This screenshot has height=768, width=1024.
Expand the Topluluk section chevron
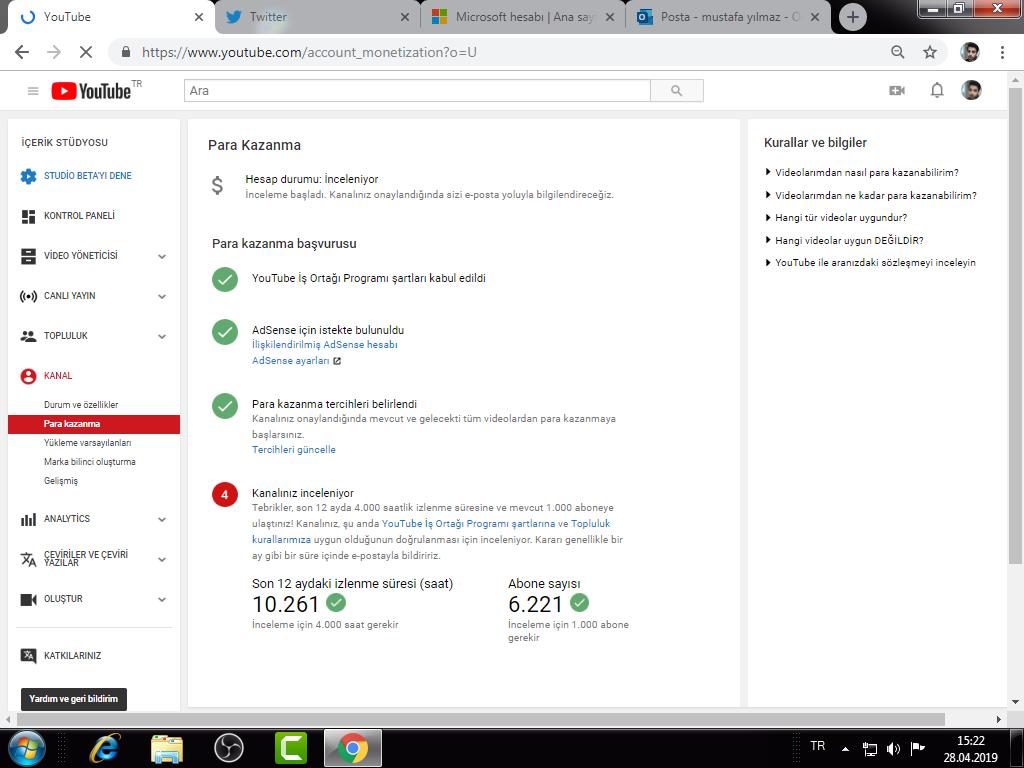(162, 336)
